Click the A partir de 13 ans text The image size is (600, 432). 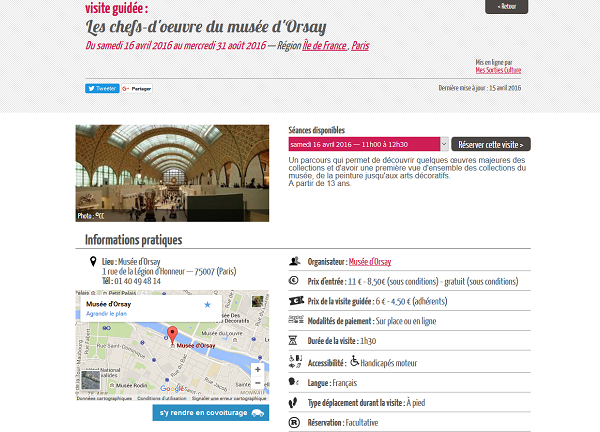(x=320, y=183)
